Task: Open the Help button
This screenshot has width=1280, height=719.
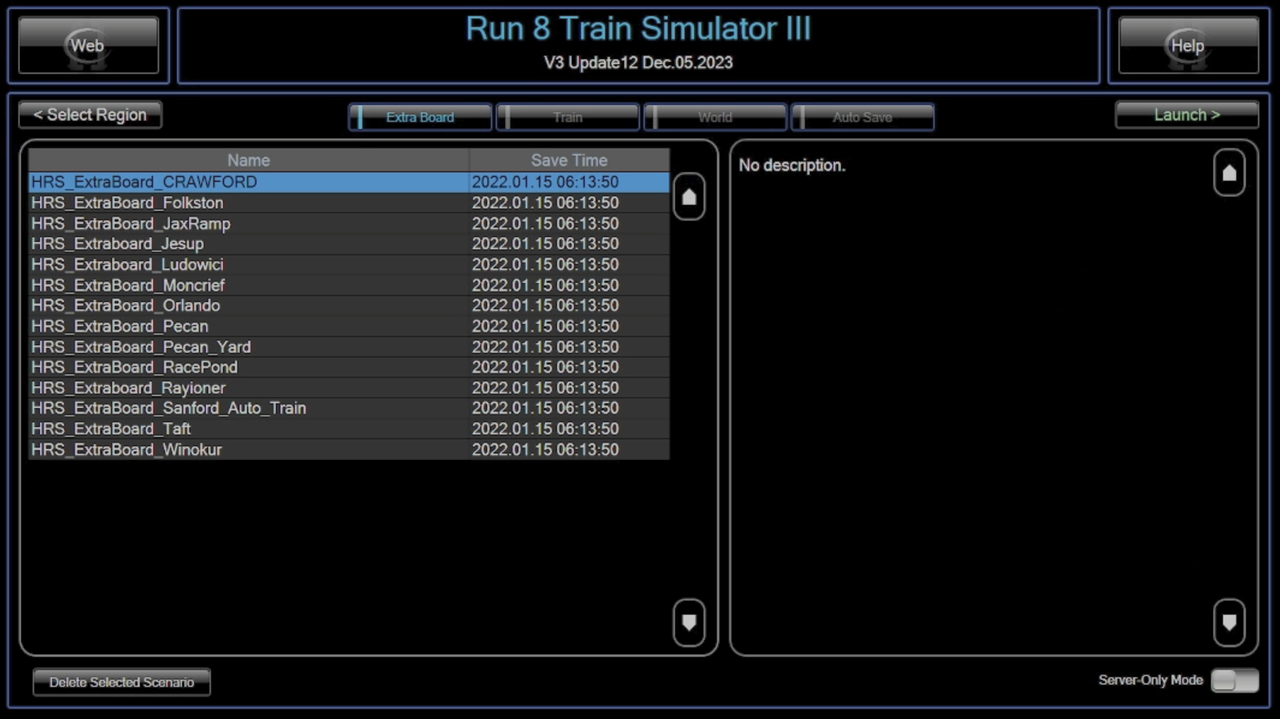Action: (x=1188, y=45)
